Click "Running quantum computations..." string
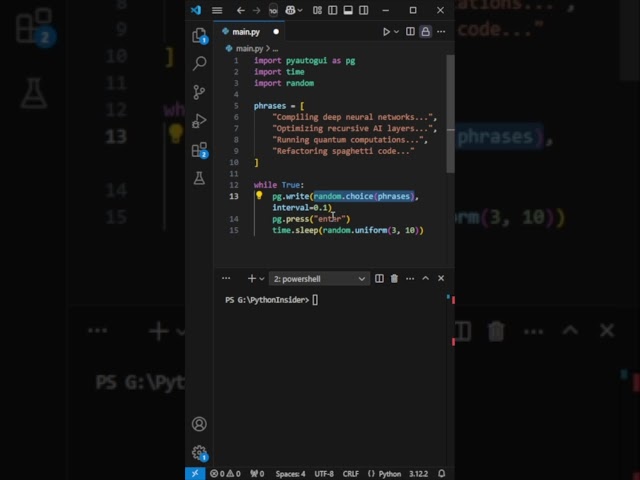This screenshot has height=480, width=640. pos(348,140)
